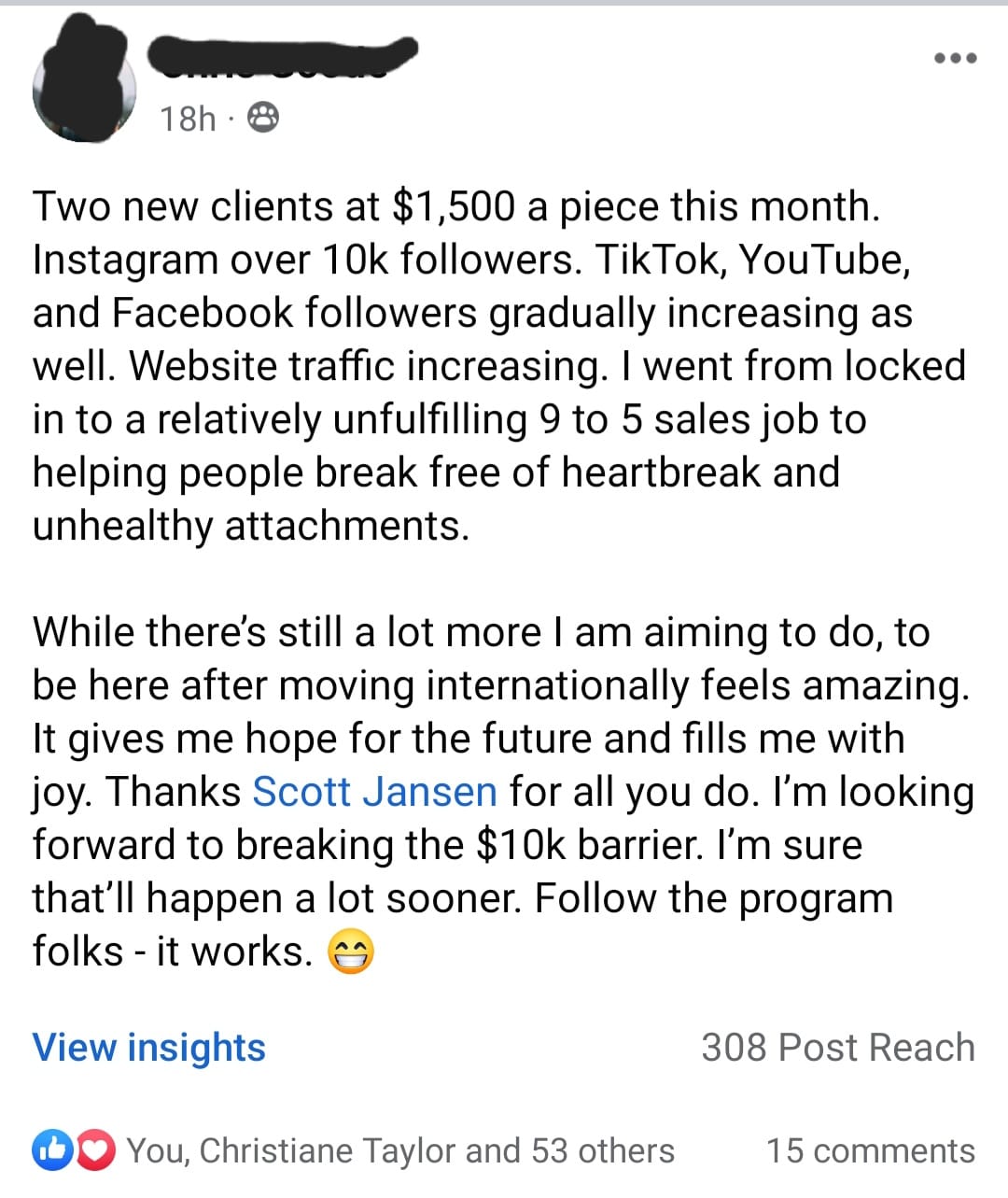Open Scott Jansen's tagged profile
The image size is (1008, 1198).
(374, 792)
